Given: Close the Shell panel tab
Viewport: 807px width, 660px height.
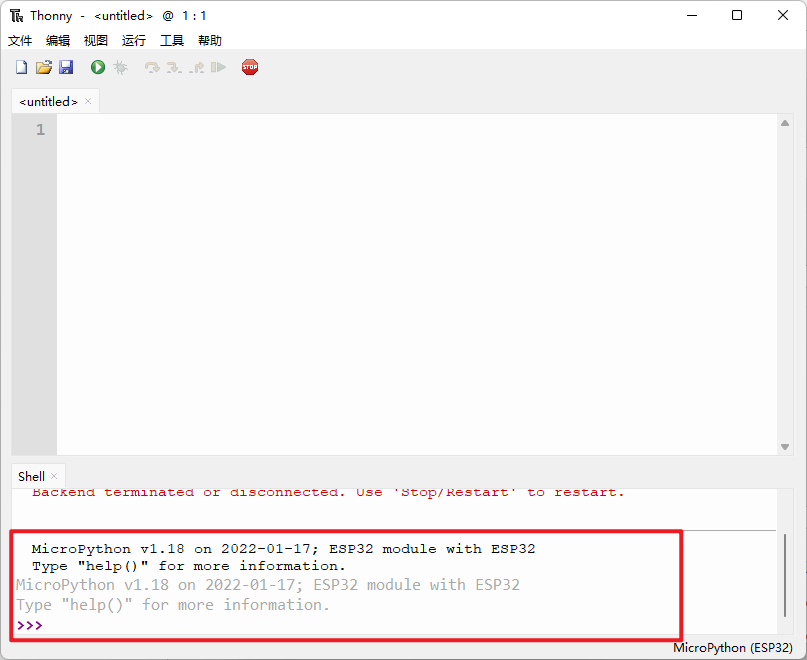Looking at the screenshot, I should [54, 477].
